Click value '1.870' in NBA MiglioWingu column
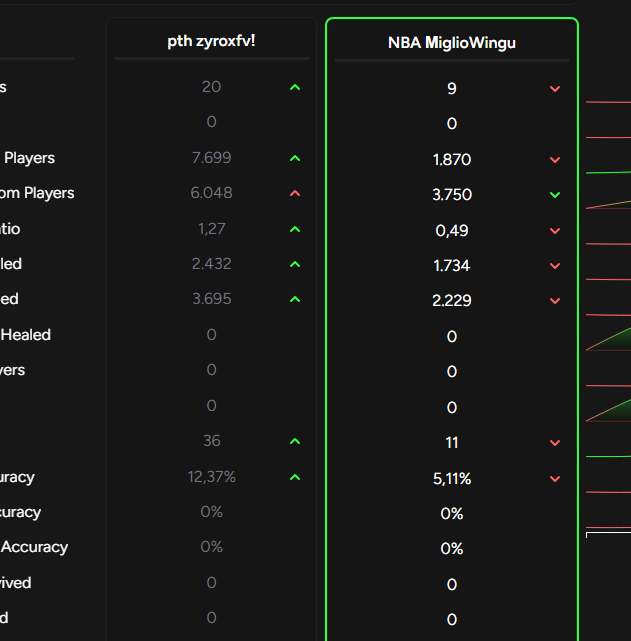This screenshot has height=641, width=631. 452,160
